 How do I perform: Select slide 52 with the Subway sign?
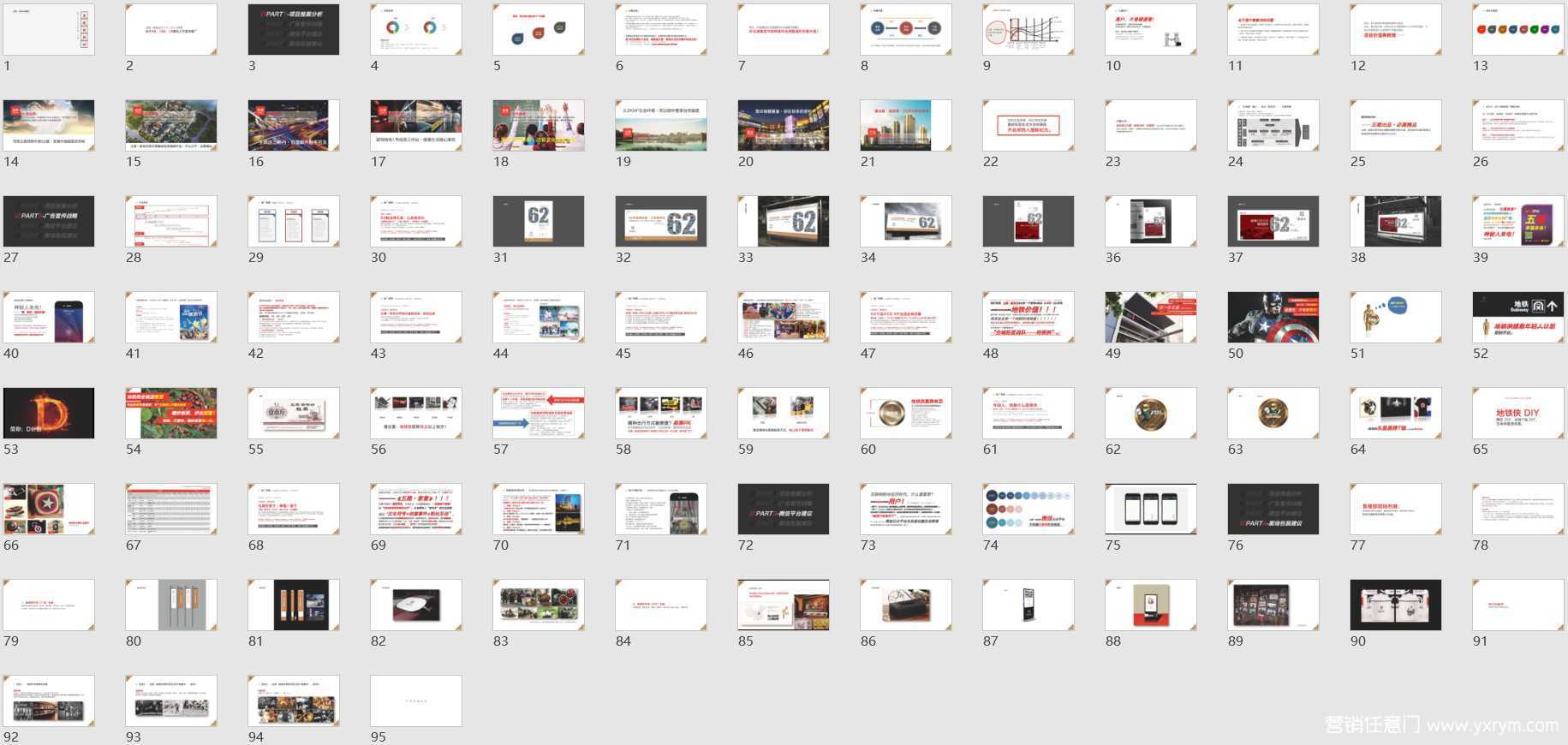(x=1517, y=318)
